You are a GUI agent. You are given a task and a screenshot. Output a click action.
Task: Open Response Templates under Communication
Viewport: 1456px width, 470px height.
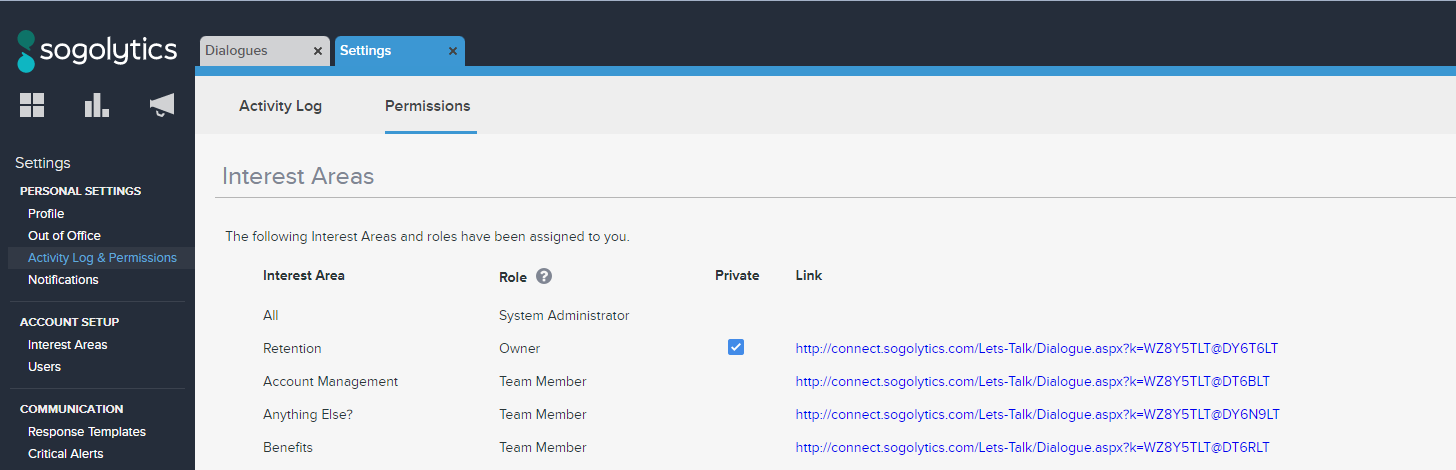click(87, 432)
